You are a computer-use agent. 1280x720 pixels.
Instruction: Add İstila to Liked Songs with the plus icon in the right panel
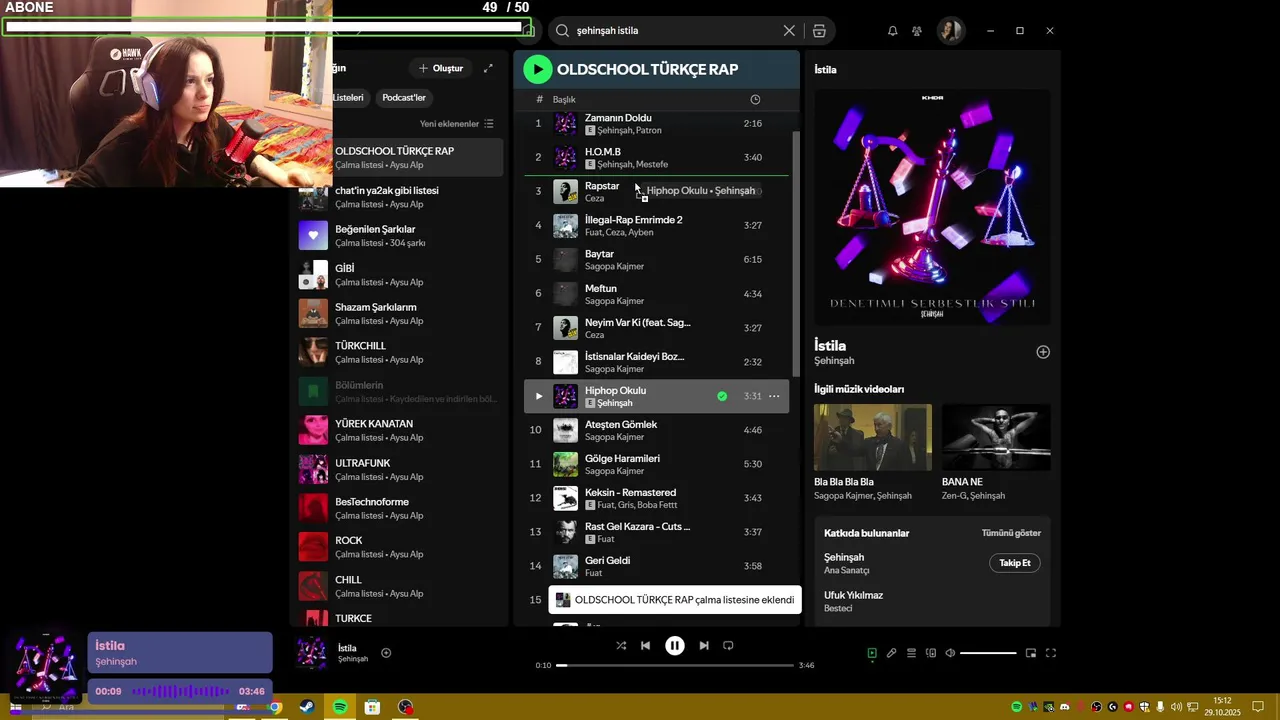point(1043,352)
